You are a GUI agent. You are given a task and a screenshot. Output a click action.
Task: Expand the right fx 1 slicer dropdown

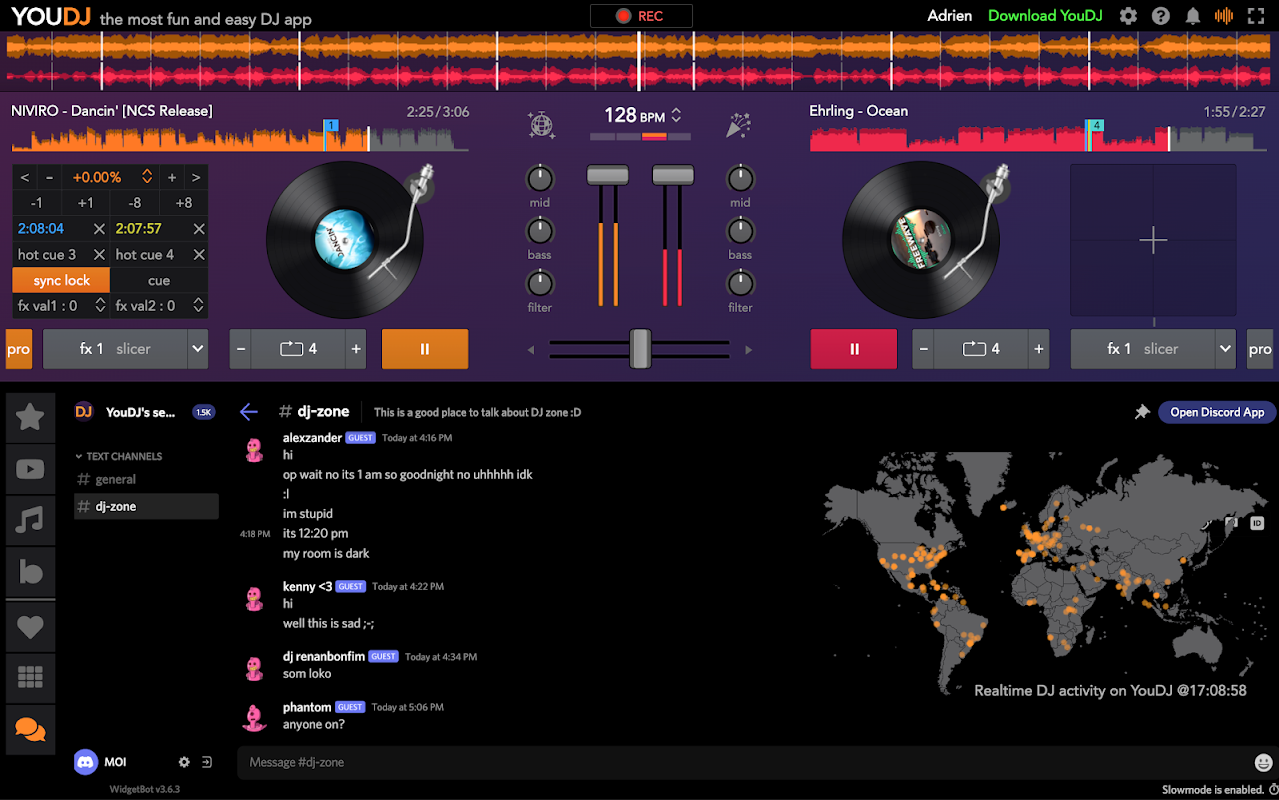pyautogui.click(x=1225, y=349)
